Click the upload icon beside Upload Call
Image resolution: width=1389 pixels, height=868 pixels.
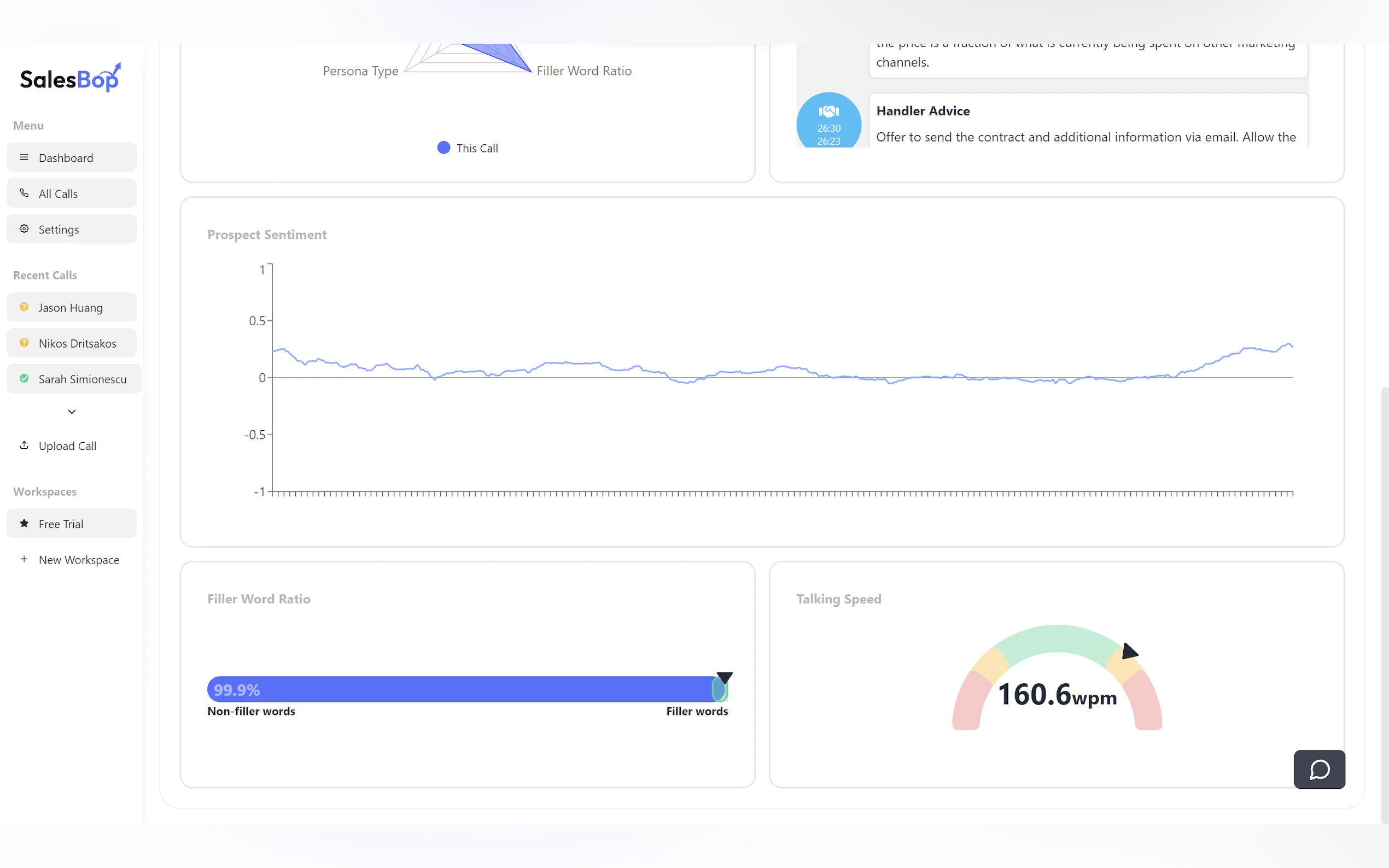pos(24,445)
